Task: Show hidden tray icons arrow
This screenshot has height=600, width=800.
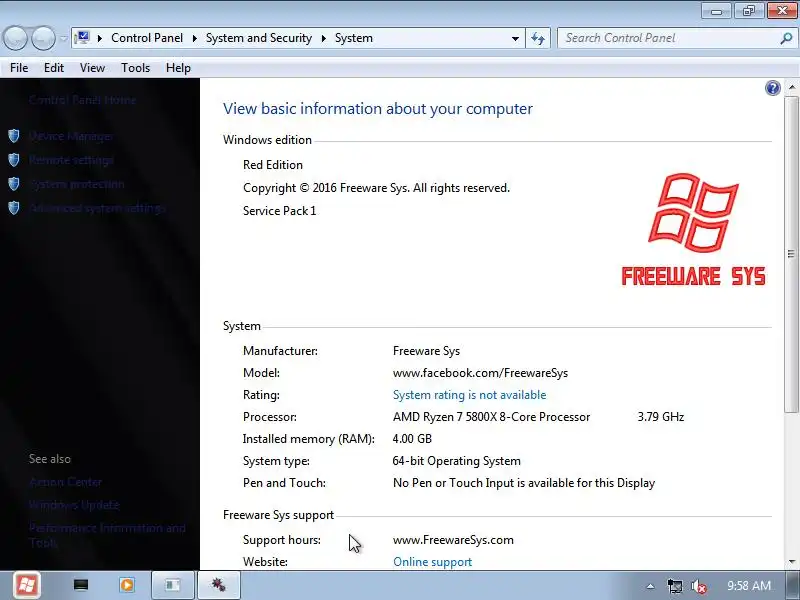Action: pos(650,586)
